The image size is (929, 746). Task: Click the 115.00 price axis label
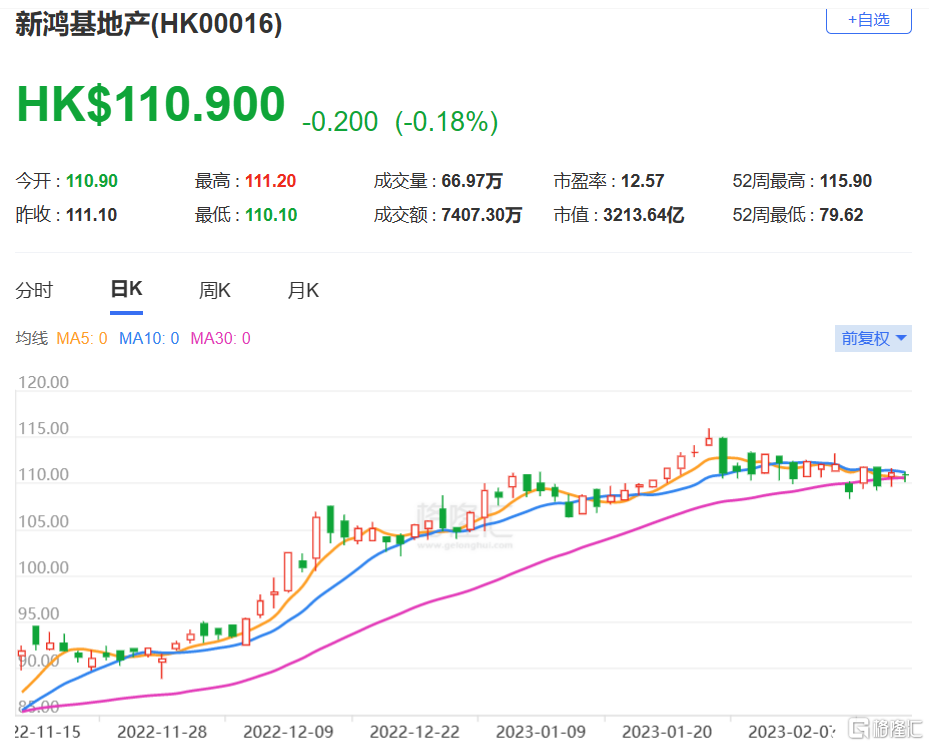click(43, 428)
